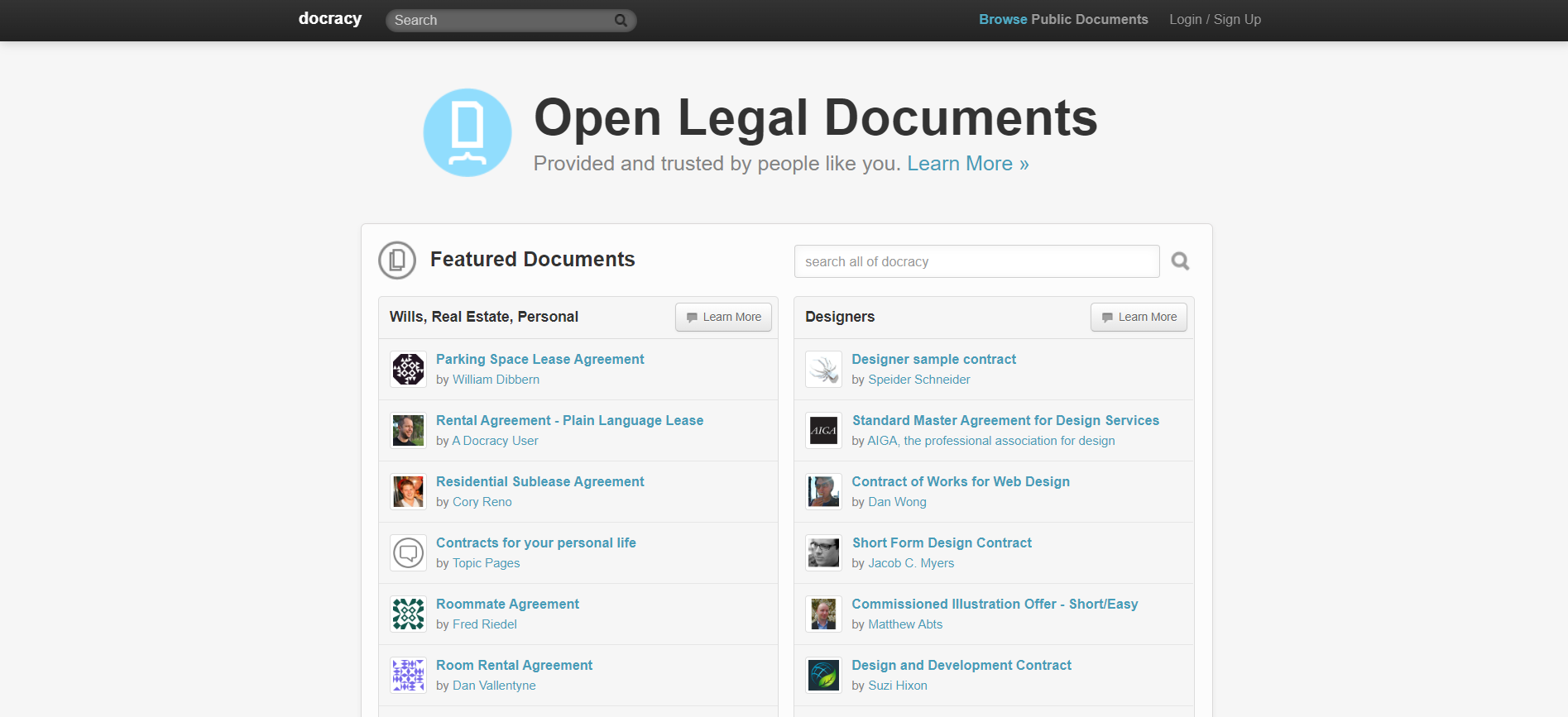The height and width of the screenshot is (717, 1568).
Task: Click Fred Riedel's green pattern avatar
Action: pyautogui.click(x=408, y=614)
